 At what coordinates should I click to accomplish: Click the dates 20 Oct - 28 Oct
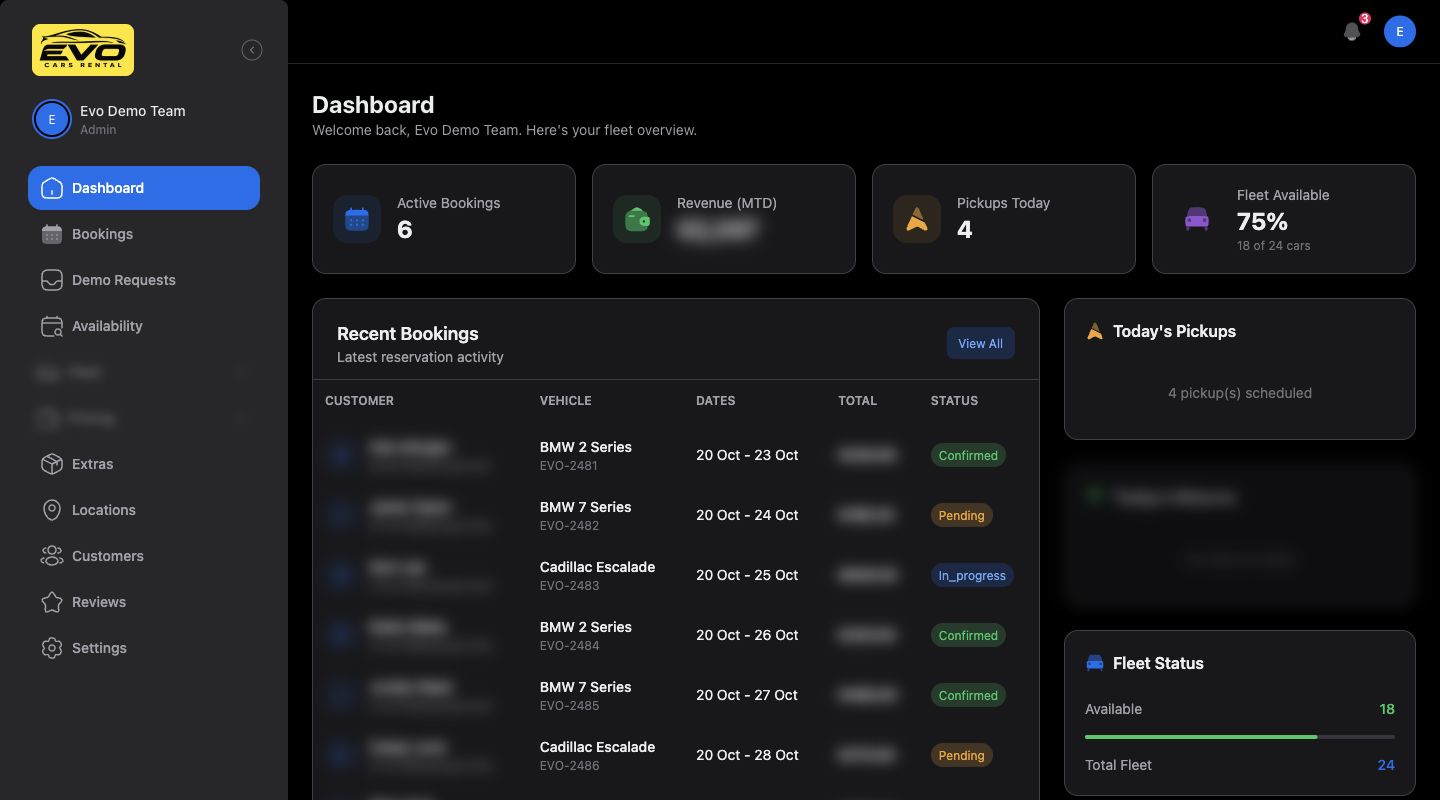747,755
